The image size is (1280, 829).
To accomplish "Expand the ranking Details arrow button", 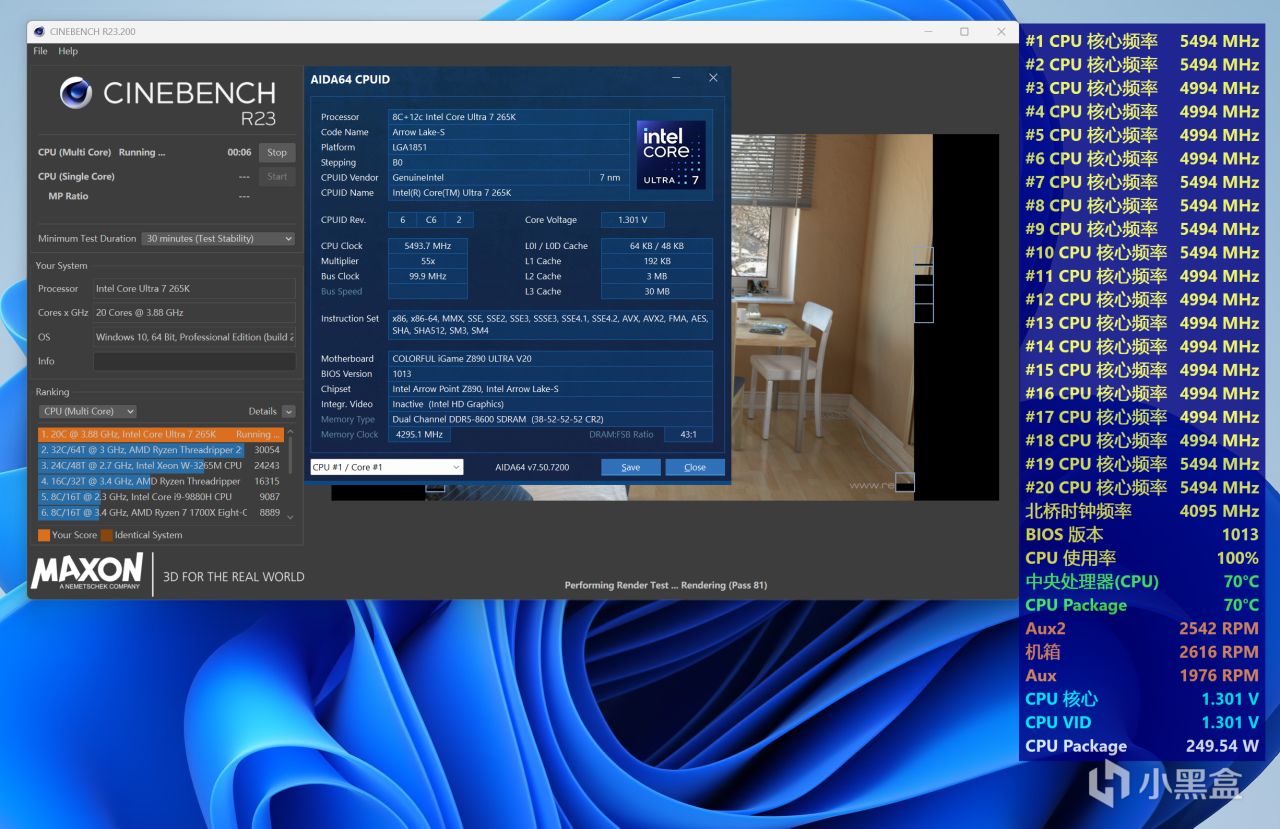I will click(x=289, y=411).
